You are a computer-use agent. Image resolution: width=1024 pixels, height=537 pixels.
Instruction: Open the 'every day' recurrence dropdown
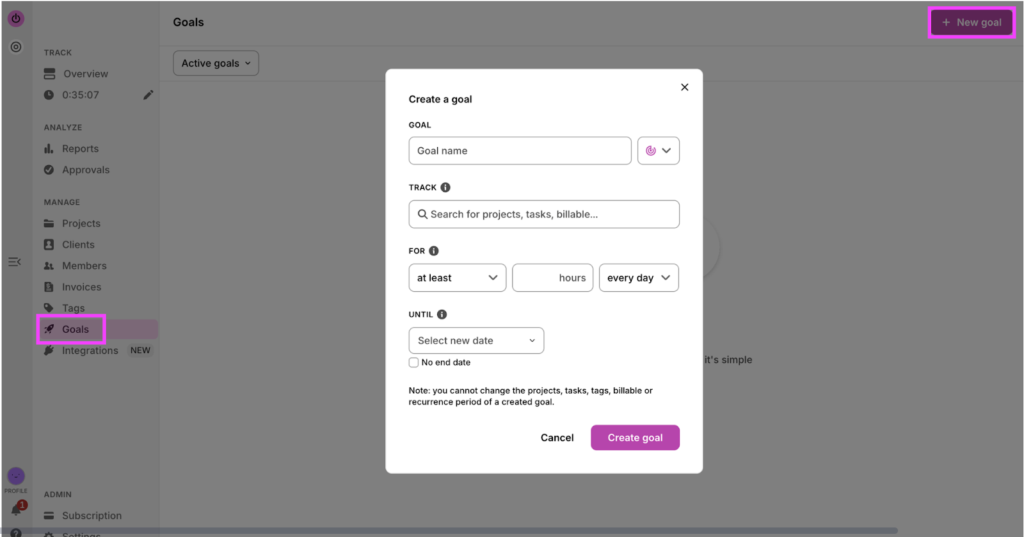pos(638,278)
